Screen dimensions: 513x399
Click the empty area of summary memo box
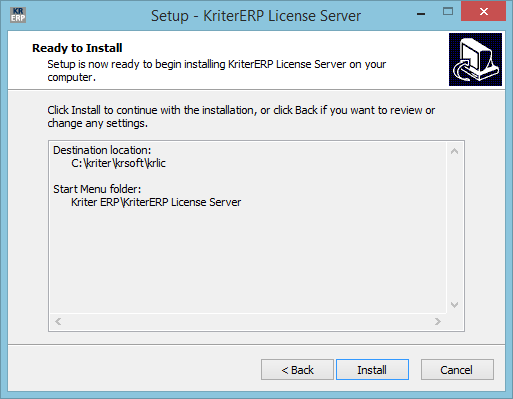coord(248,260)
